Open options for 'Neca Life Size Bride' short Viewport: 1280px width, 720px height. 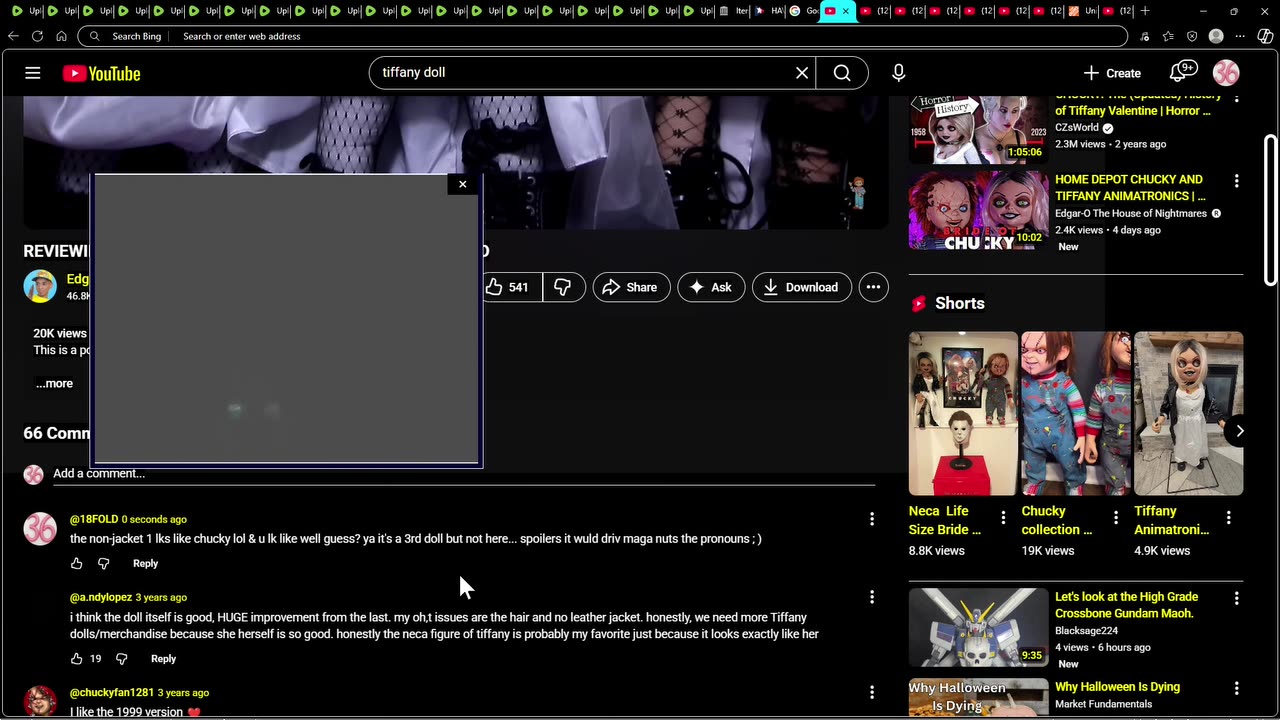(1004, 518)
